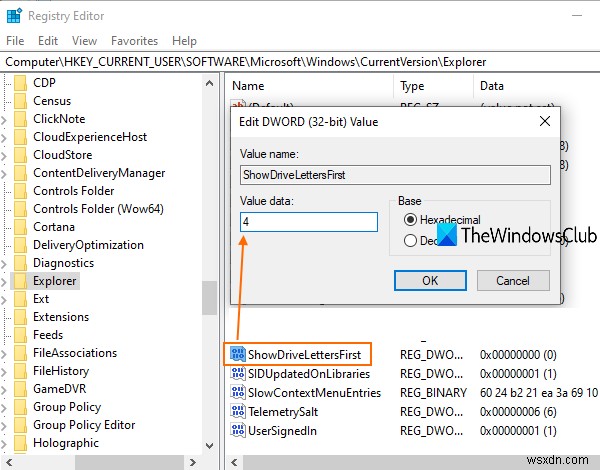Open the View menu
Viewport: 600px width, 470px height.
point(85,41)
